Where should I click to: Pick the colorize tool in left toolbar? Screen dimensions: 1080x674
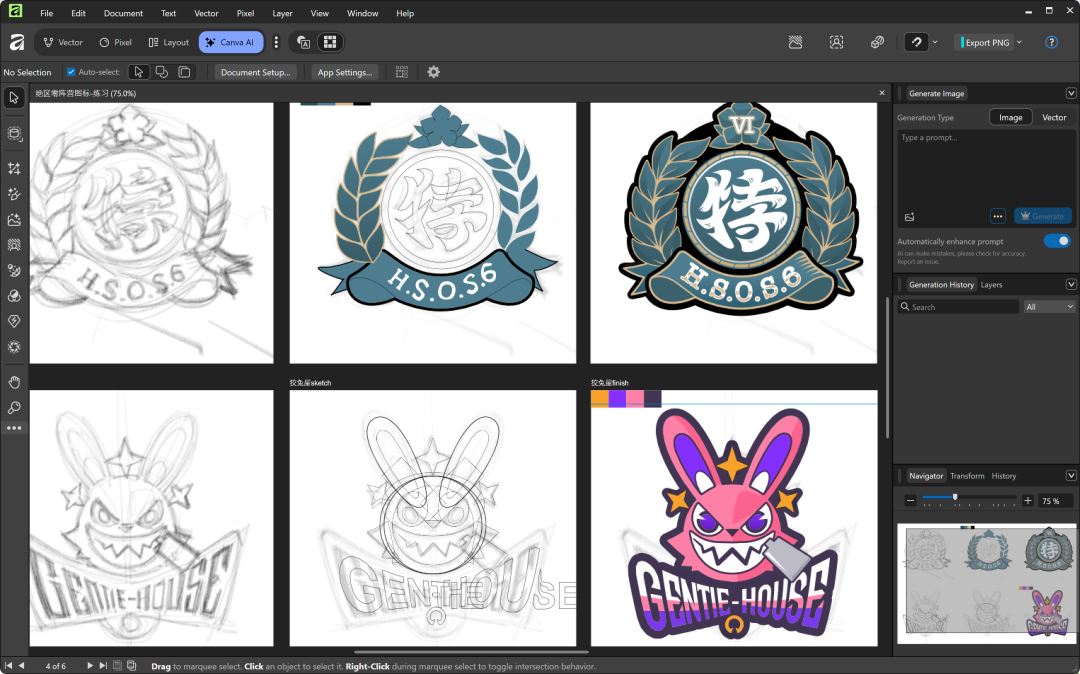(14, 271)
